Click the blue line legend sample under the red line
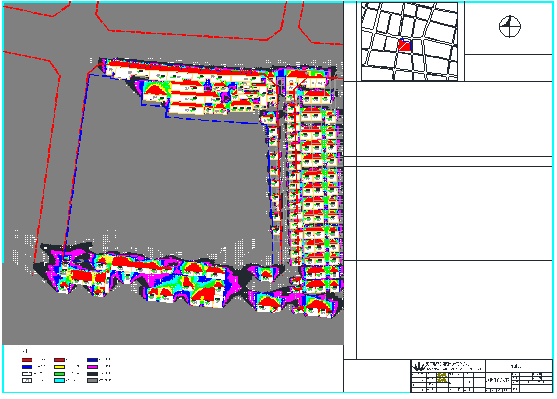Screen dimensions: 557x399 (27, 367)
